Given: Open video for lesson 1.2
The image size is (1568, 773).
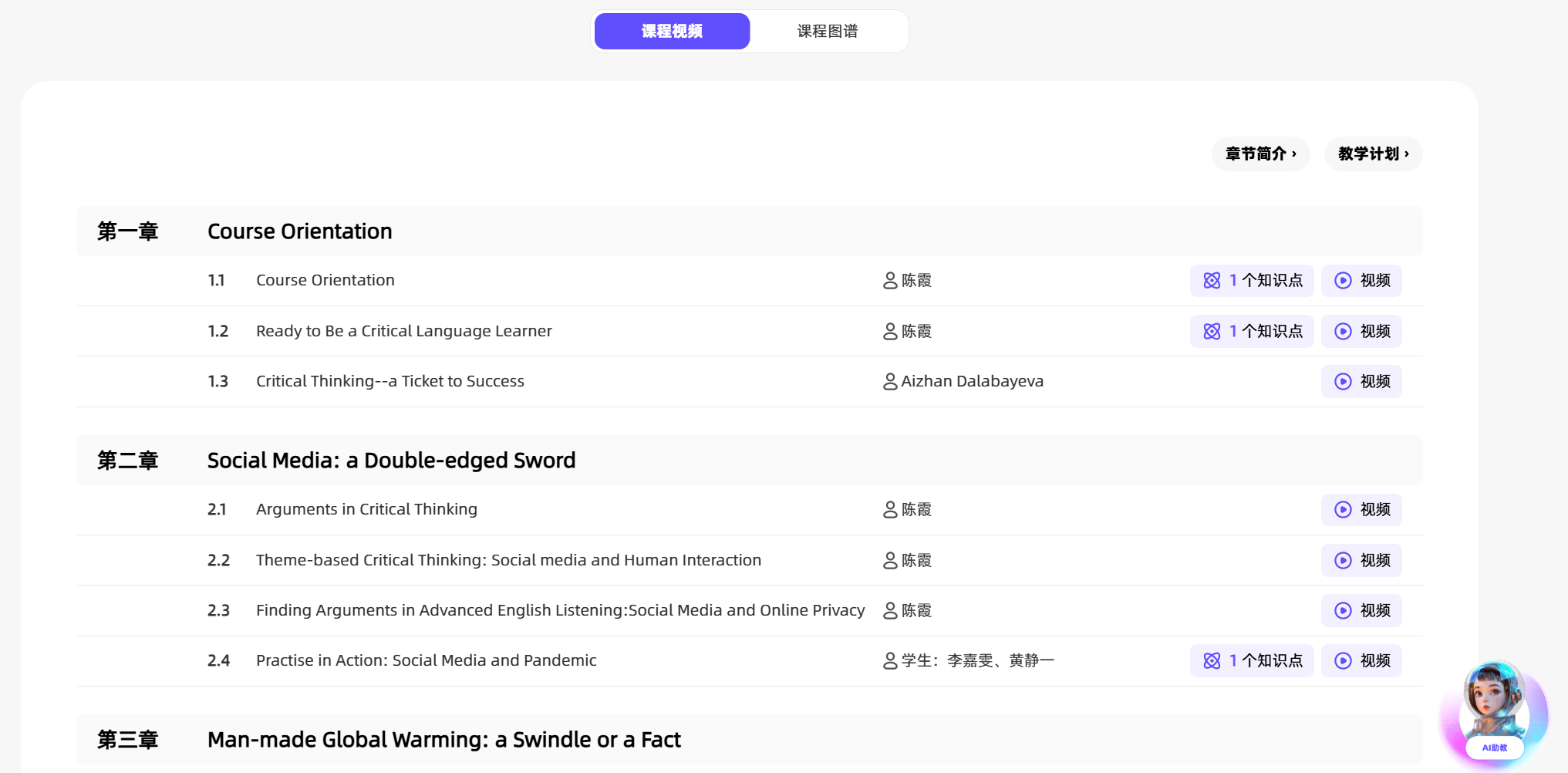Looking at the screenshot, I should (x=1361, y=332).
